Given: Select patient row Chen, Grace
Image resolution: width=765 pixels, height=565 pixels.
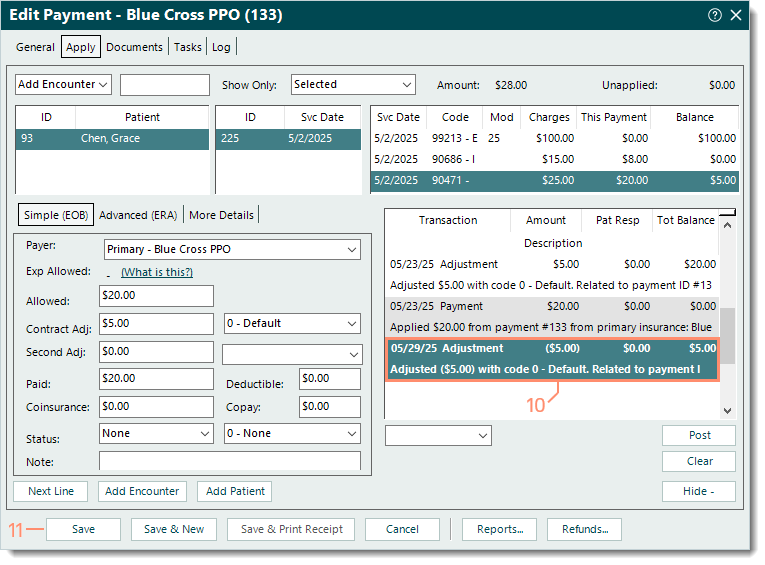Looking at the screenshot, I should point(112,139).
